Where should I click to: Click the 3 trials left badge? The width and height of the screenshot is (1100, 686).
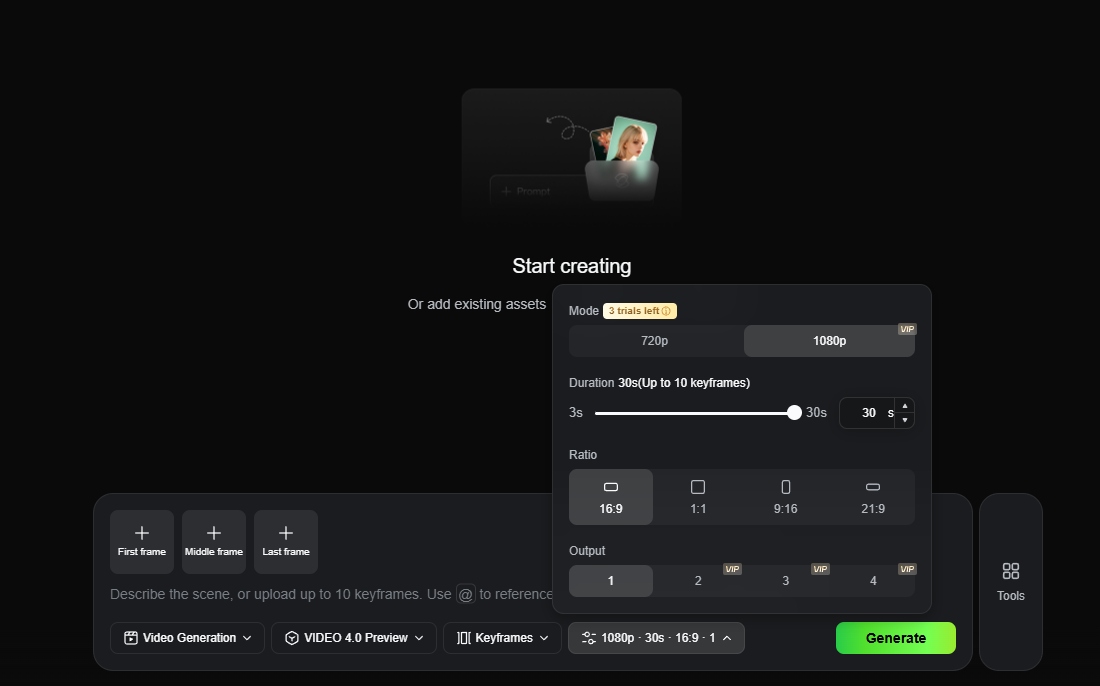pos(640,311)
